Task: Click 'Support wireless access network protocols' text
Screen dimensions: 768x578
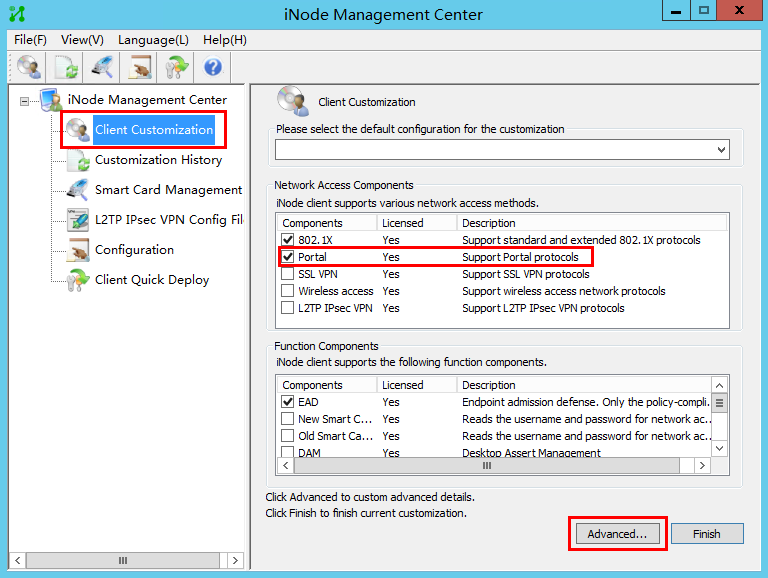Action: tap(563, 291)
